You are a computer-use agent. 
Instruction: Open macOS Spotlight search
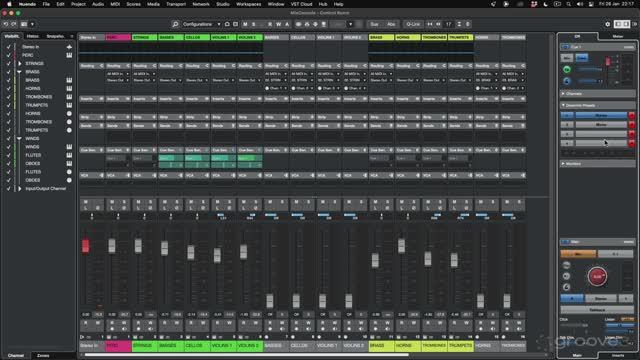coord(569,4)
